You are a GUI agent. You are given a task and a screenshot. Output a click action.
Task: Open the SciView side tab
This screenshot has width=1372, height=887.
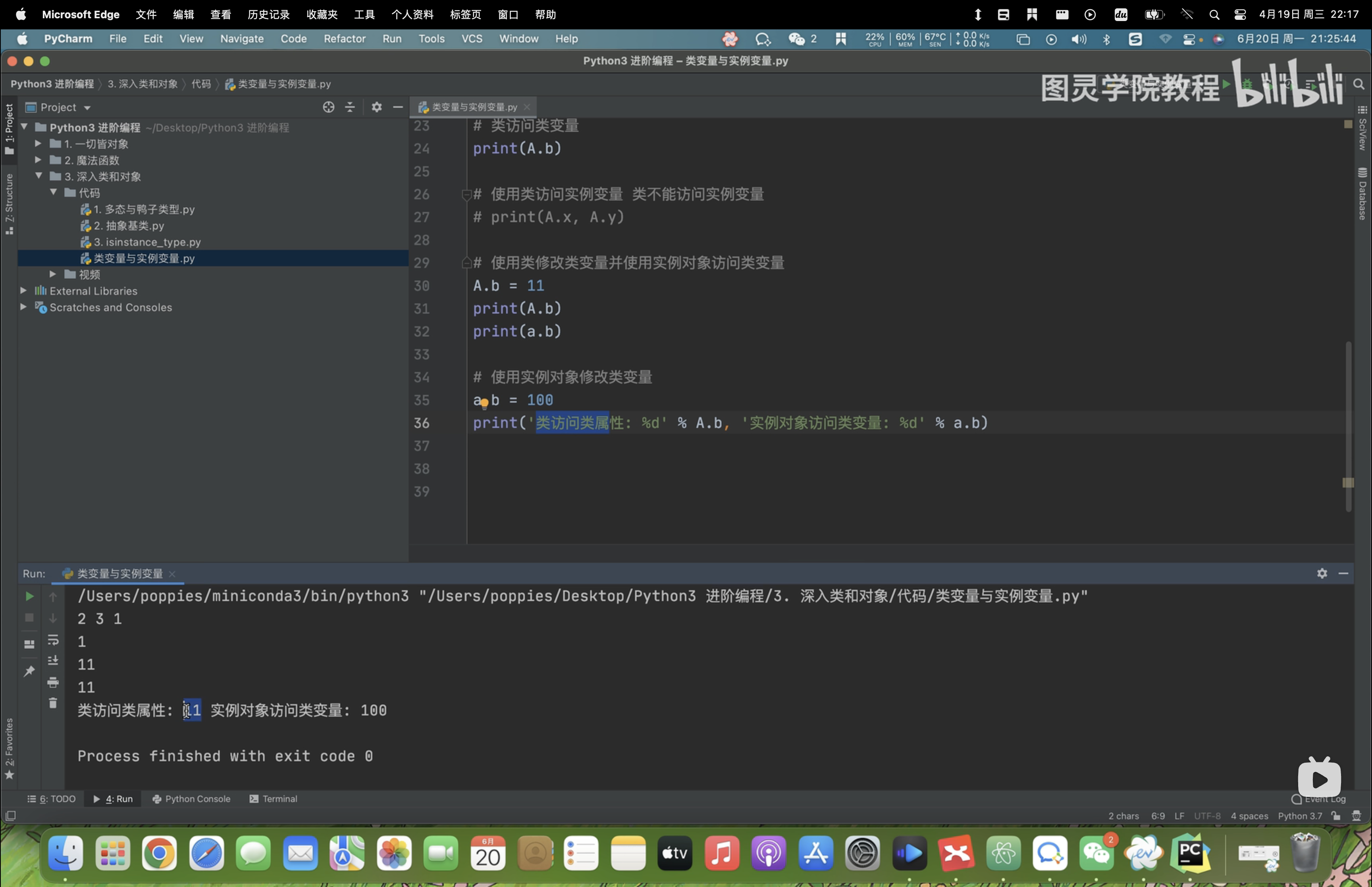pos(1362,128)
